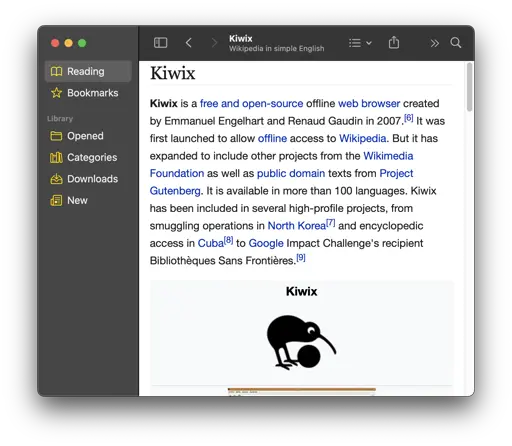Image resolution: width=512 pixels, height=446 pixels.
Task: Open the article outline list dropdown
Action: click(360, 43)
